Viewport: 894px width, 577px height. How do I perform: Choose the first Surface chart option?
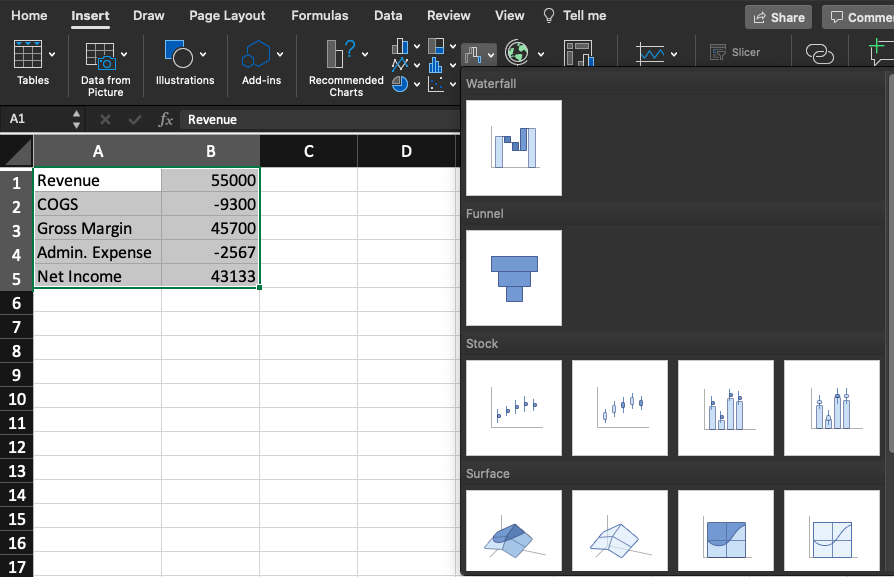click(x=514, y=532)
